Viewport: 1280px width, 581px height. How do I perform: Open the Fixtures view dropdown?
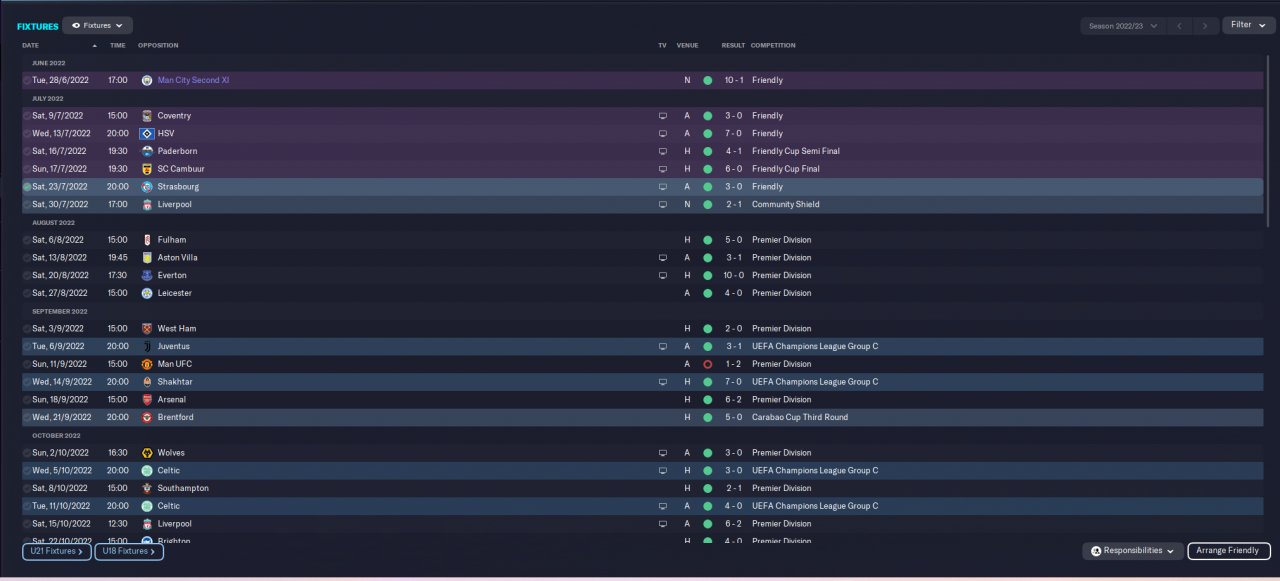97,25
